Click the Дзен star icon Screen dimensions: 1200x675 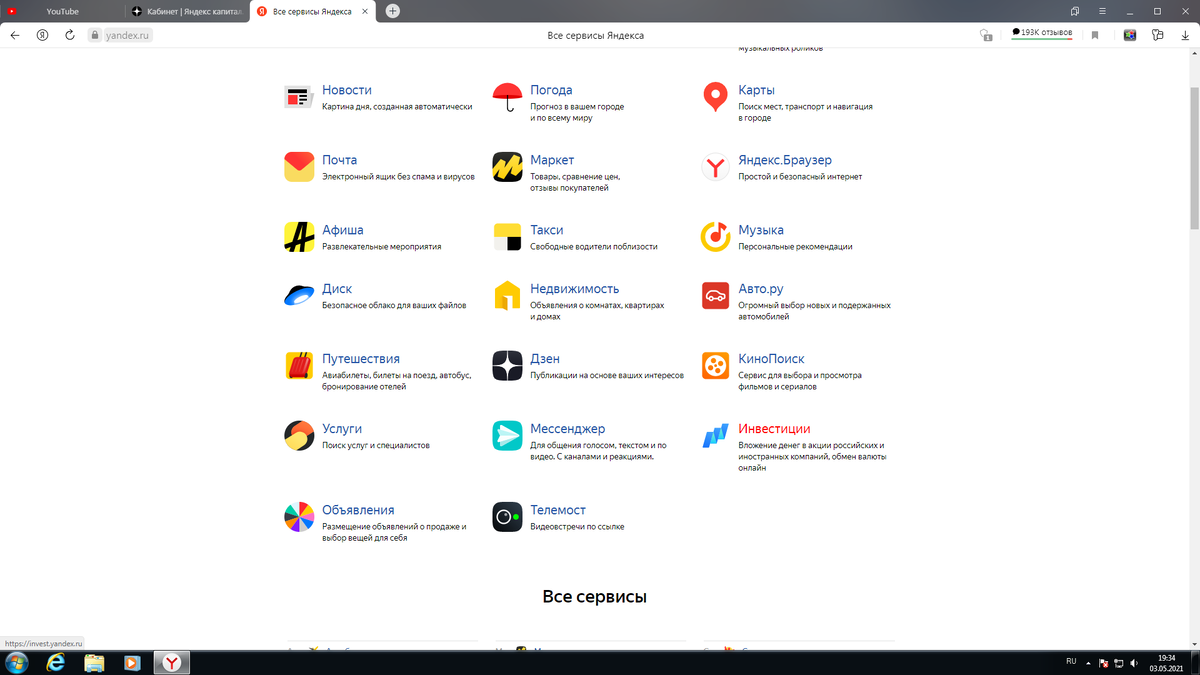(507, 366)
